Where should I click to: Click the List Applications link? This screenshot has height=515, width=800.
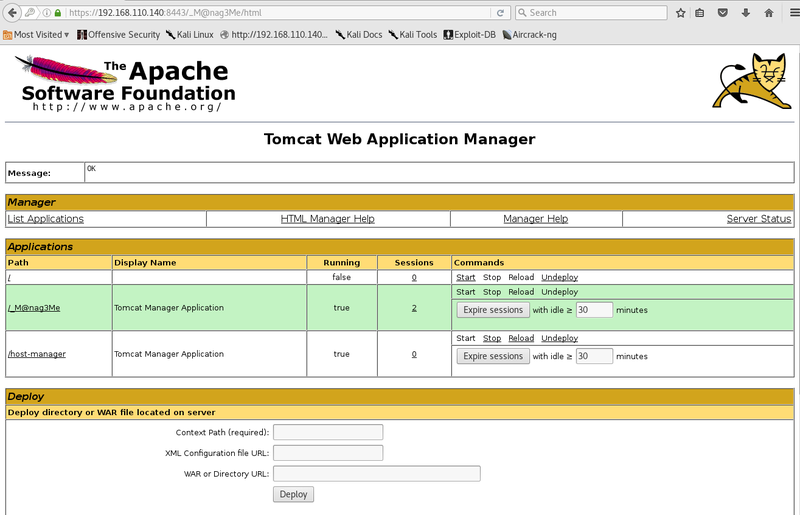click(46, 219)
